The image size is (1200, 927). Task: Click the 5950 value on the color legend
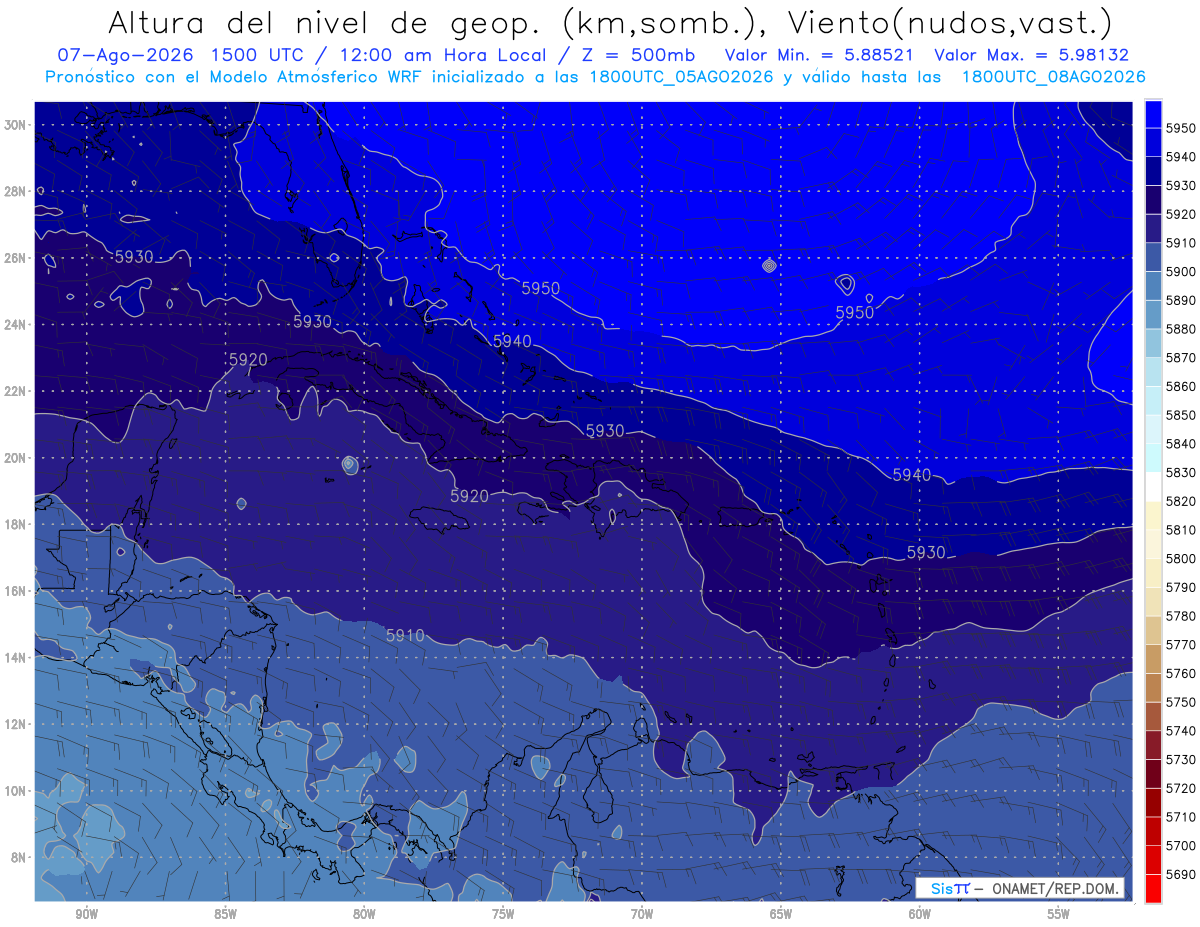point(1180,128)
